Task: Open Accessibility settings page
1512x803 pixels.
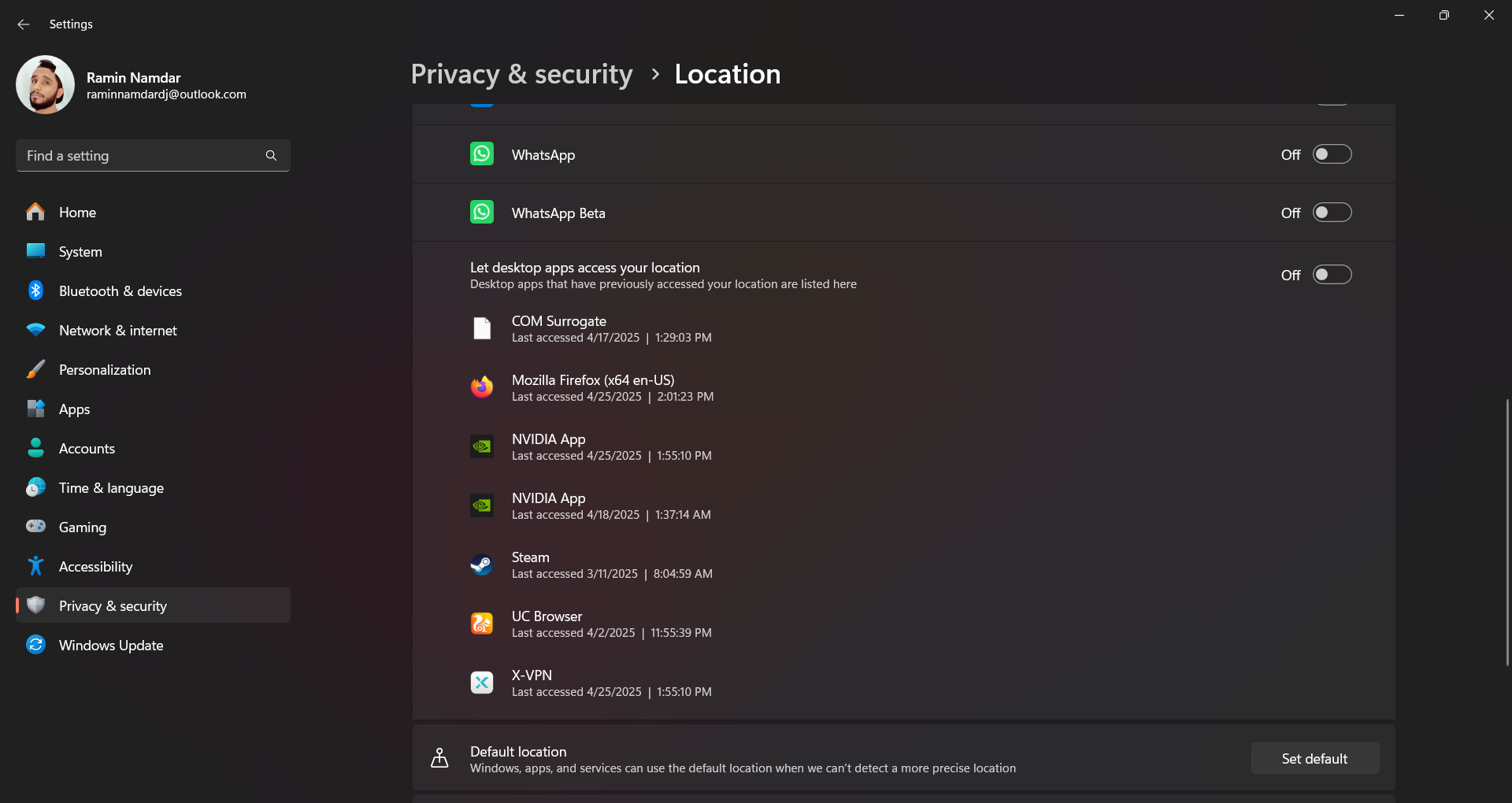Action: tap(95, 567)
